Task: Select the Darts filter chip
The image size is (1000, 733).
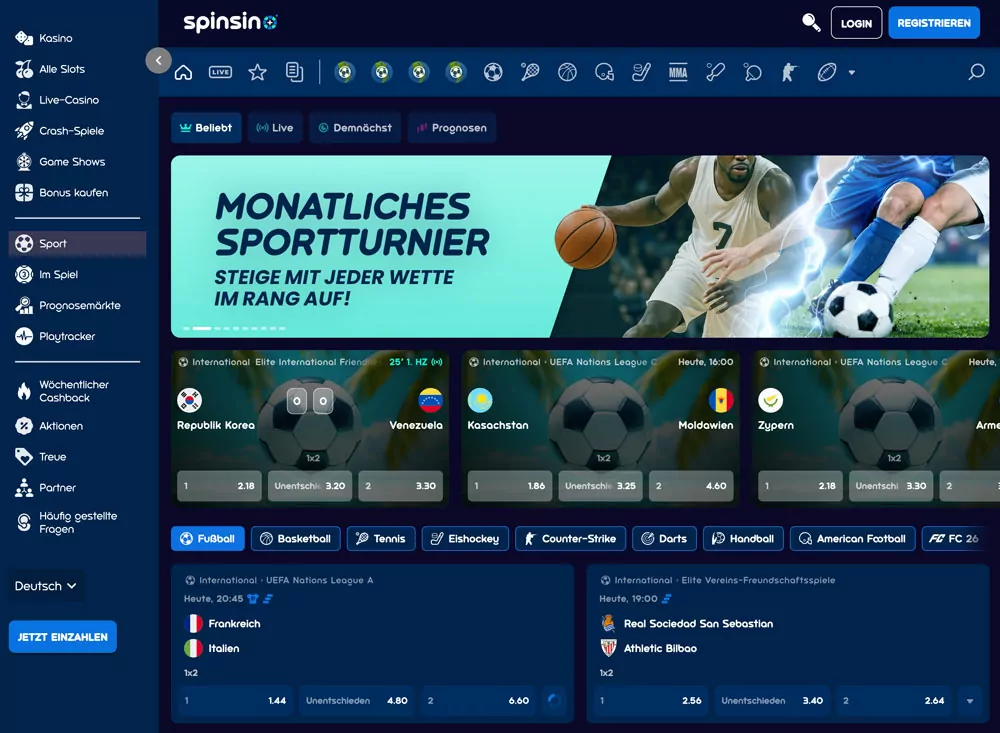Action: pos(664,538)
